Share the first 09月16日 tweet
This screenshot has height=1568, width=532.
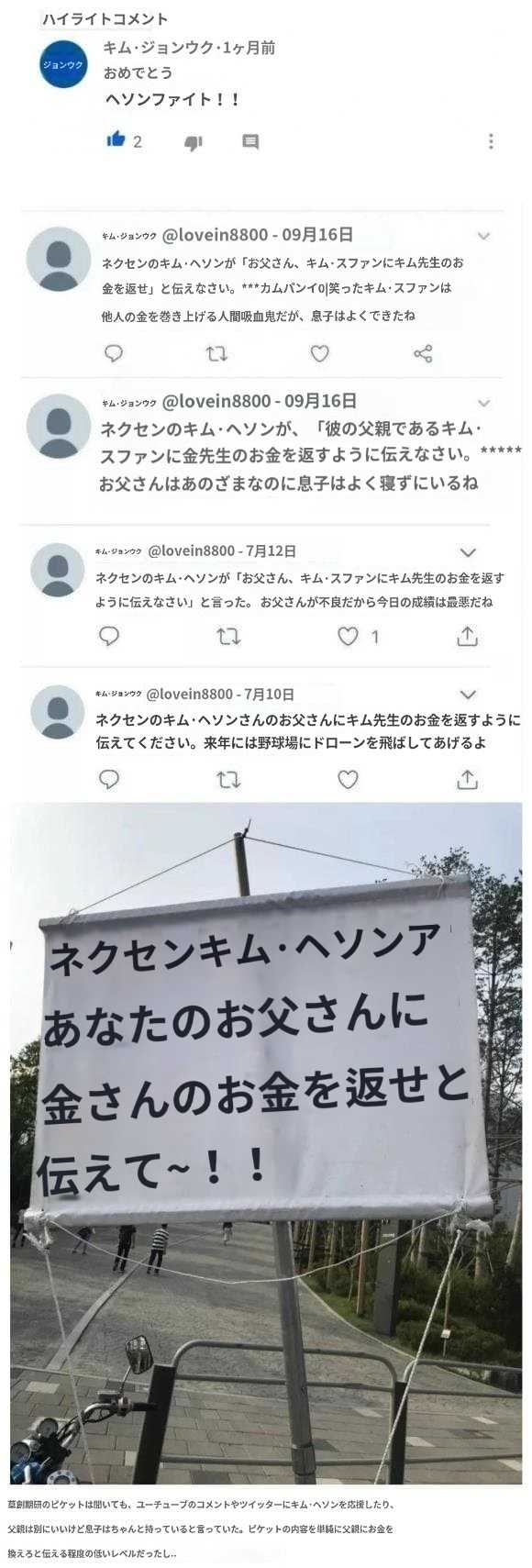pyautogui.click(x=423, y=353)
